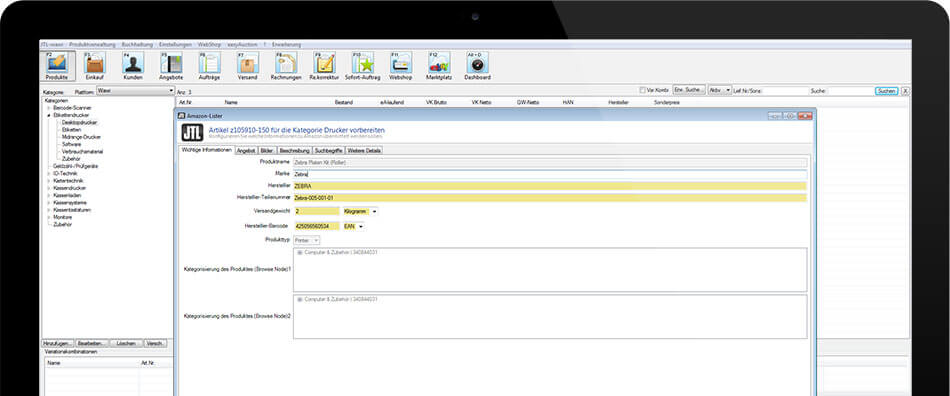Select Midrange-Drucker in category tree
The height and width of the screenshot is (396, 950).
[x=81, y=137]
